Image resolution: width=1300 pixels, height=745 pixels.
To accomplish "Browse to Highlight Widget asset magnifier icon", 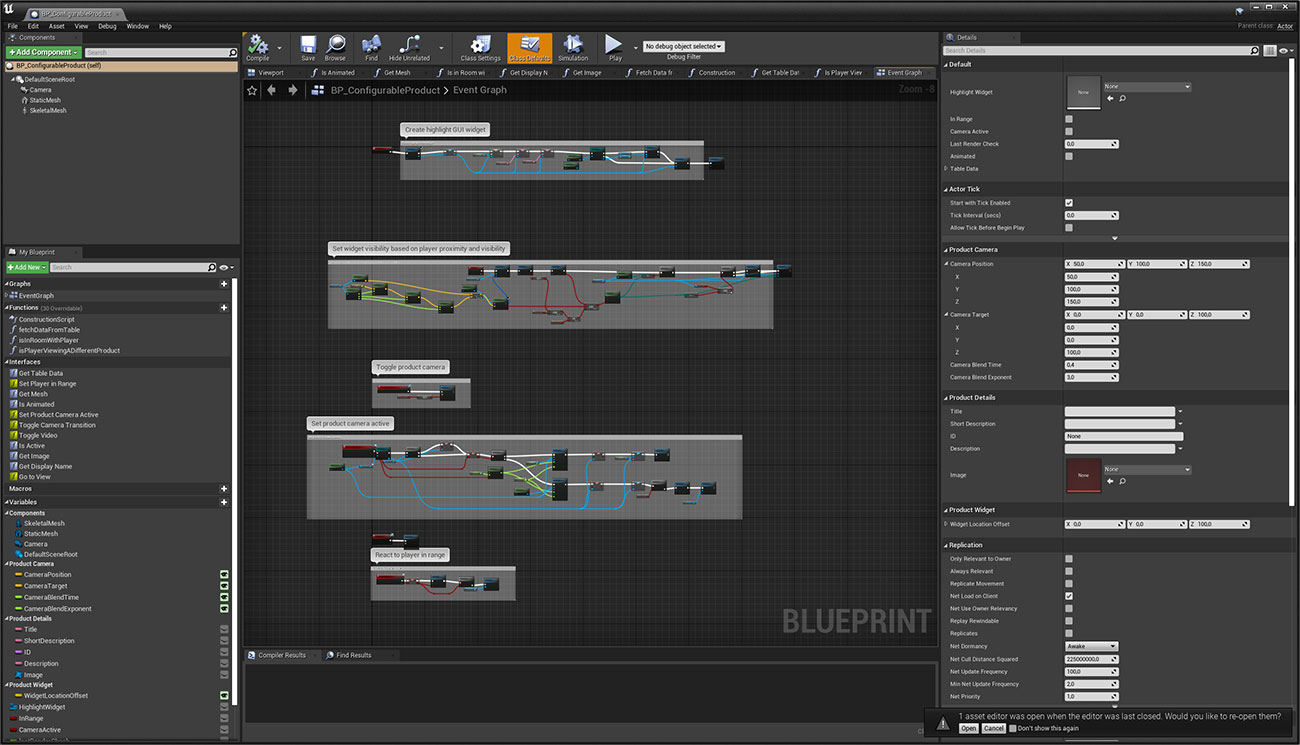I will [1122, 98].
